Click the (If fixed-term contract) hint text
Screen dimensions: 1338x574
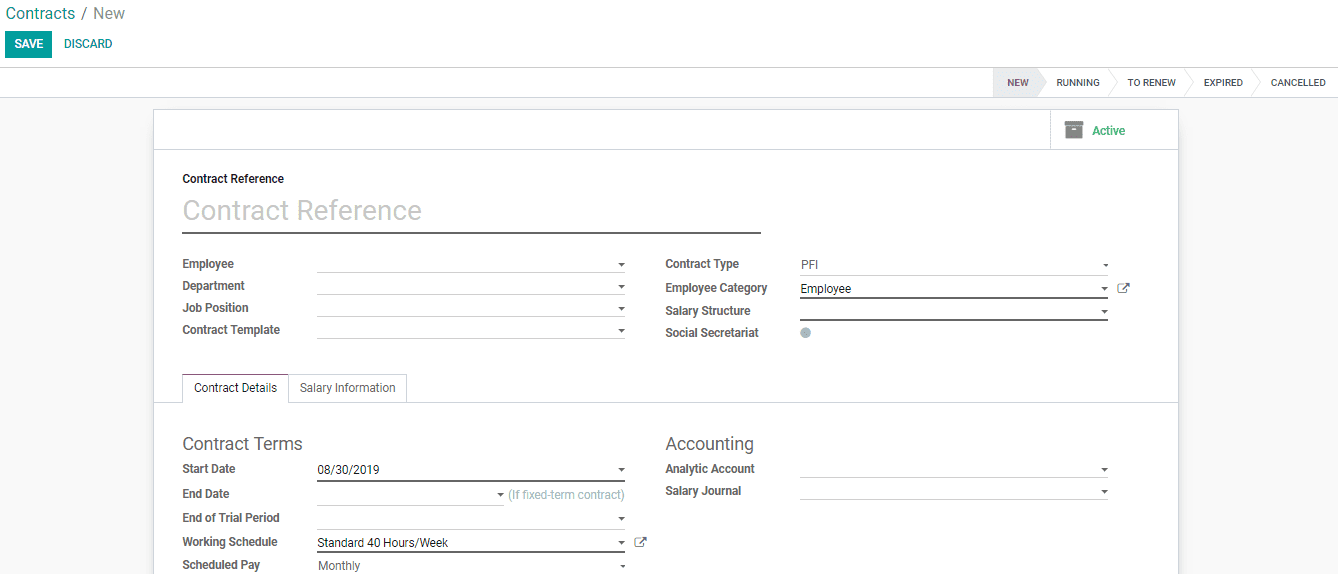coord(566,495)
